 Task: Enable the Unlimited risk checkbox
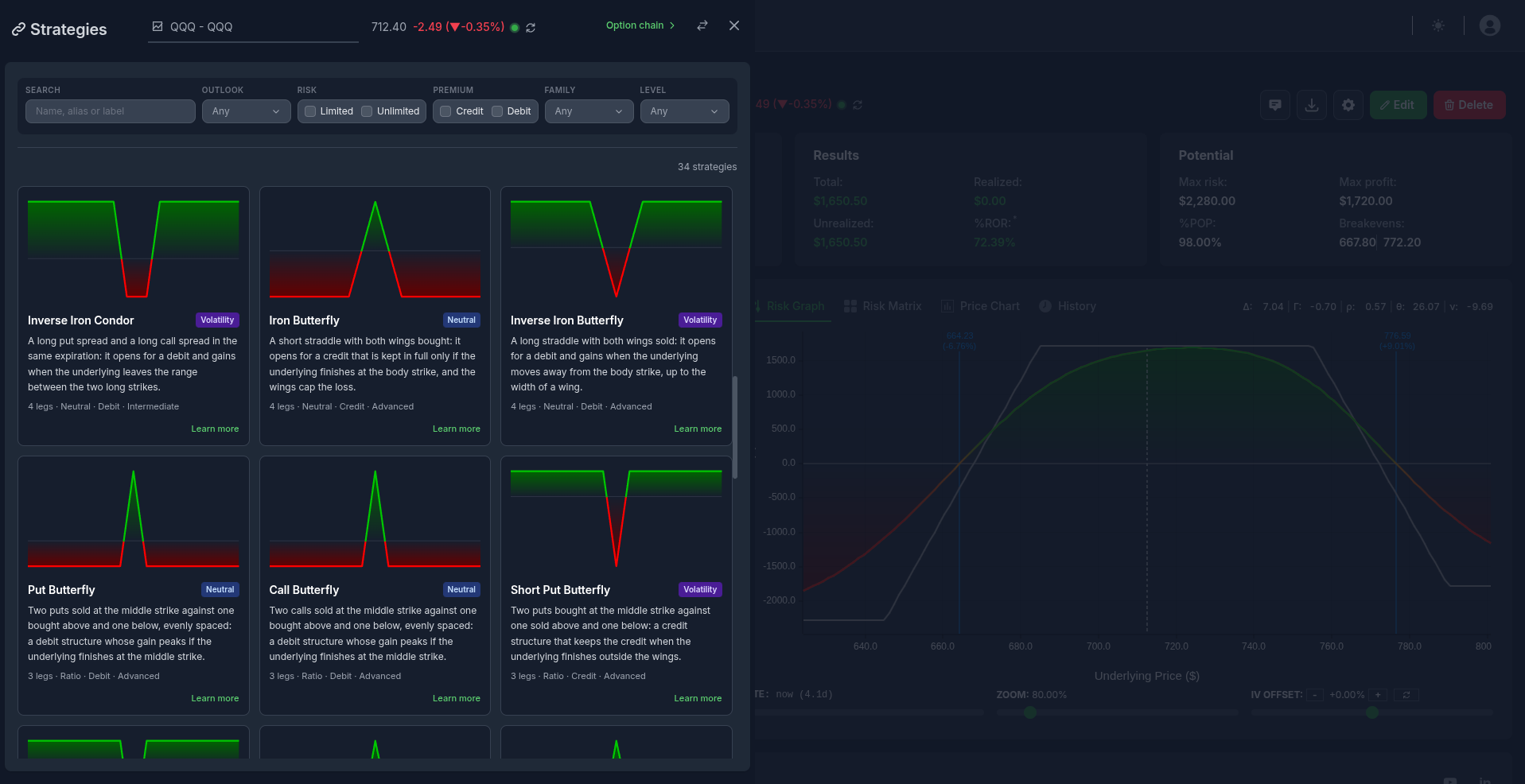pyautogui.click(x=367, y=111)
